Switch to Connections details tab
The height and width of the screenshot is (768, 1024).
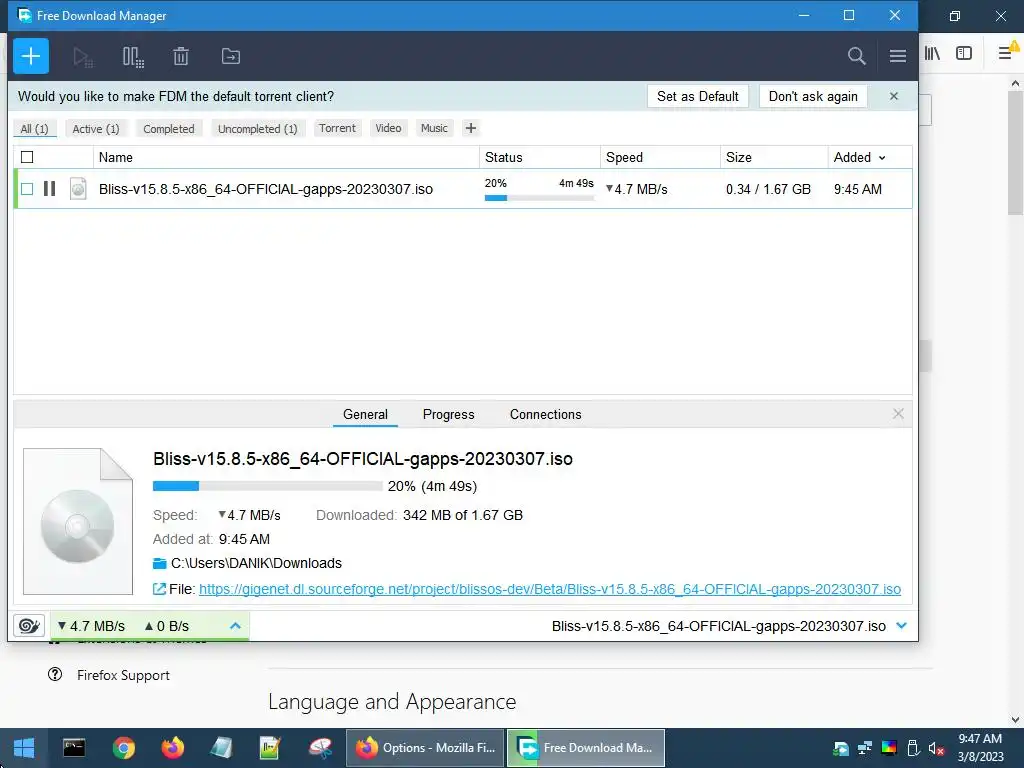pyautogui.click(x=545, y=414)
